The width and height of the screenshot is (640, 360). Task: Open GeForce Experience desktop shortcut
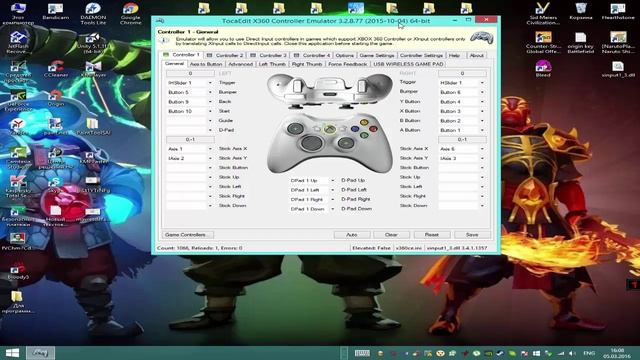click(18, 100)
